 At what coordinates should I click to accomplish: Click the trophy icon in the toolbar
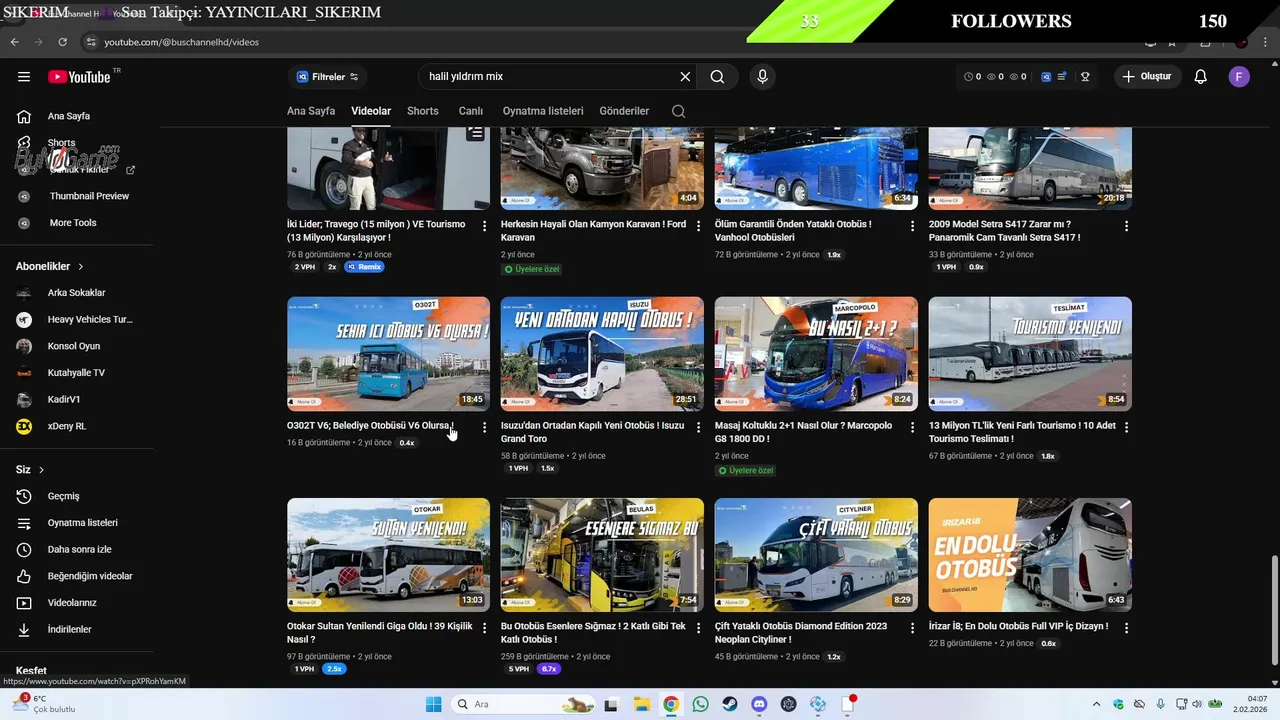pos(1085,76)
